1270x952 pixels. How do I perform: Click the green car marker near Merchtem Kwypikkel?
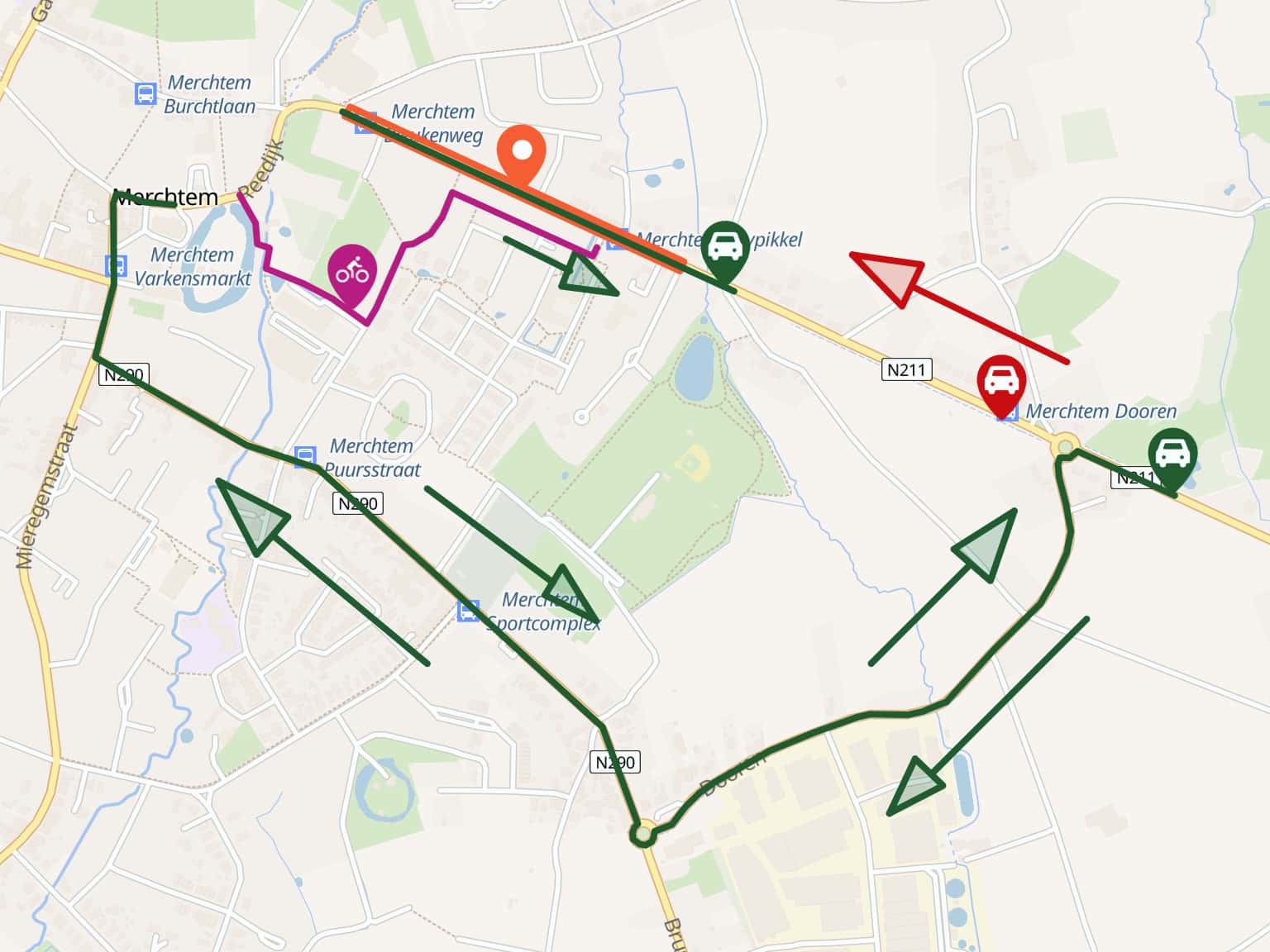[x=725, y=252]
